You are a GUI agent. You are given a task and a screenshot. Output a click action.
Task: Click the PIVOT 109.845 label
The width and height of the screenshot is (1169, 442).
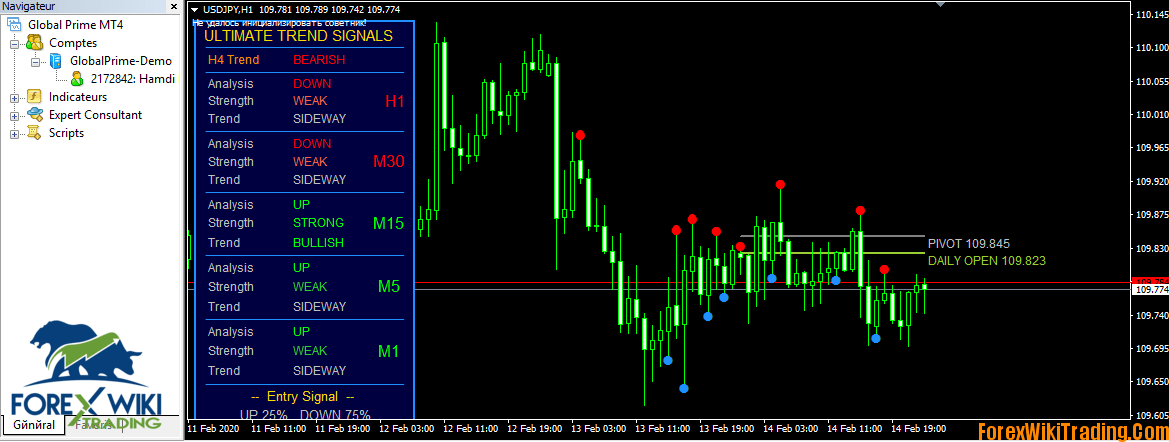click(x=969, y=244)
